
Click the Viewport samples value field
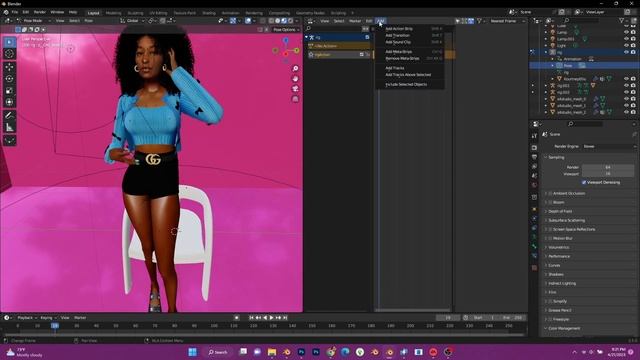[x=608, y=174]
